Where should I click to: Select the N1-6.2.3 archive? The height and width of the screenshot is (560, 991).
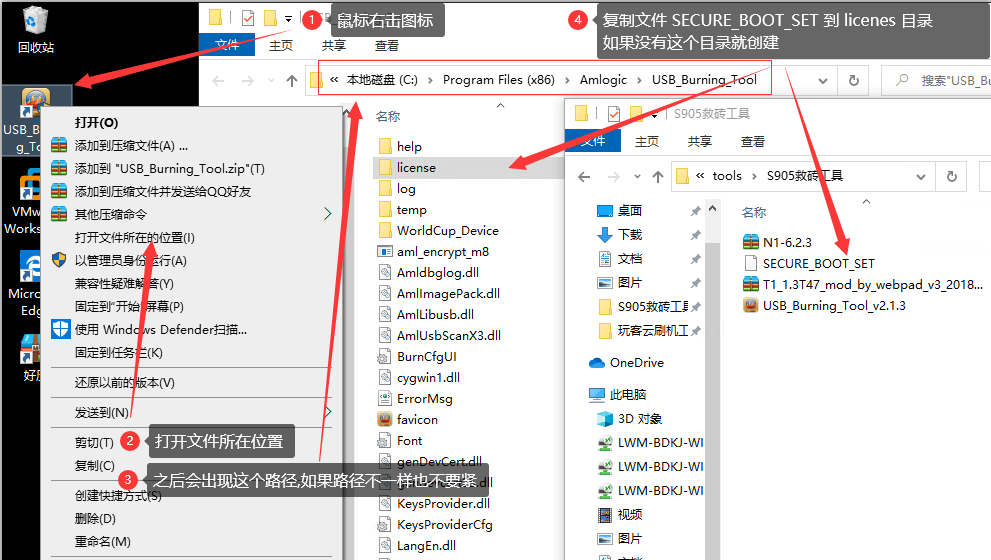777,242
